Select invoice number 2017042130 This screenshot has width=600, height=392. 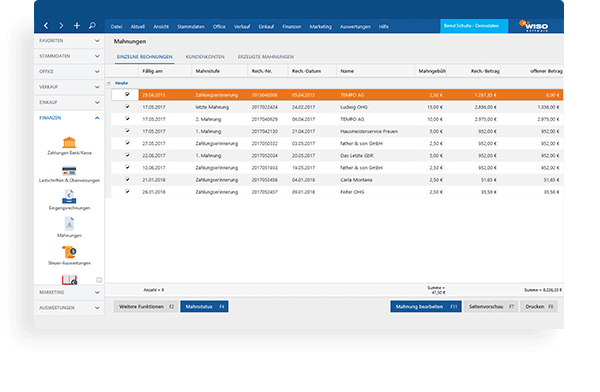[265, 131]
